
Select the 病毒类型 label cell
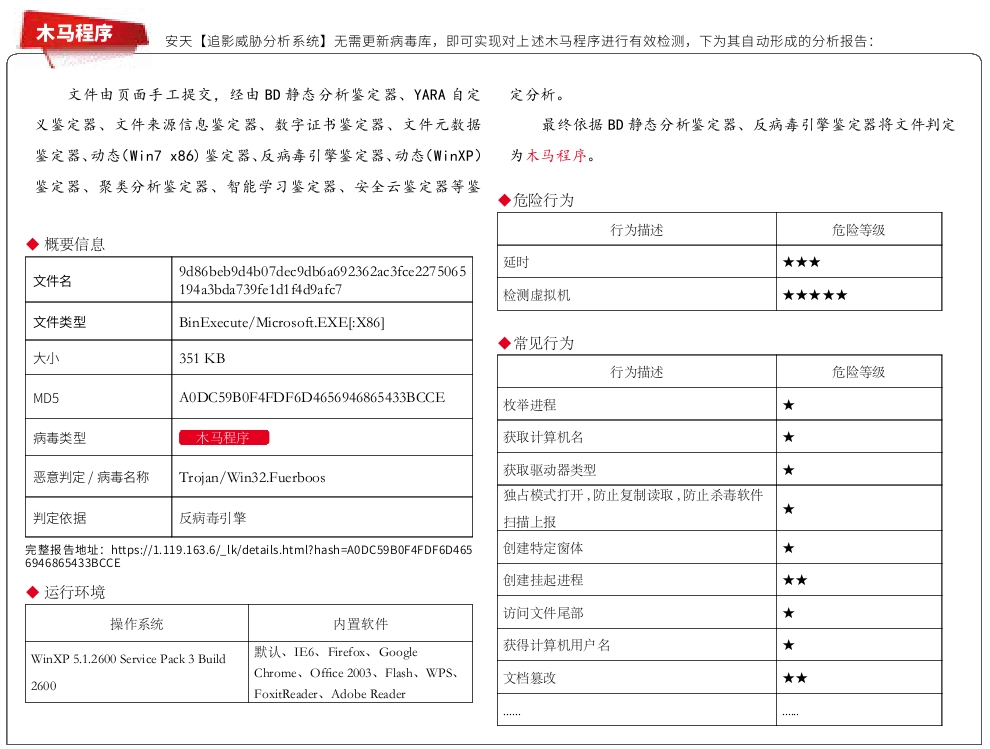pyautogui.click(x=98, y=437)
